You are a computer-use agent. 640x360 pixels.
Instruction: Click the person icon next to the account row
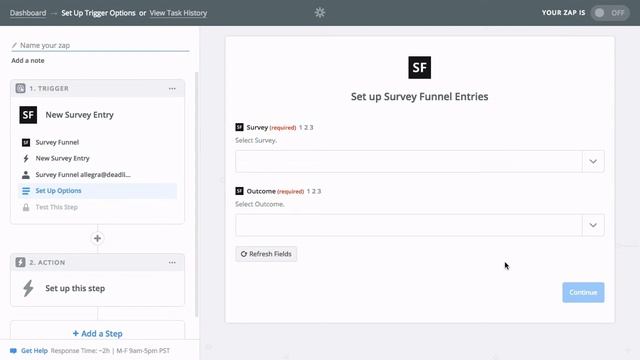tap(26, 175)
